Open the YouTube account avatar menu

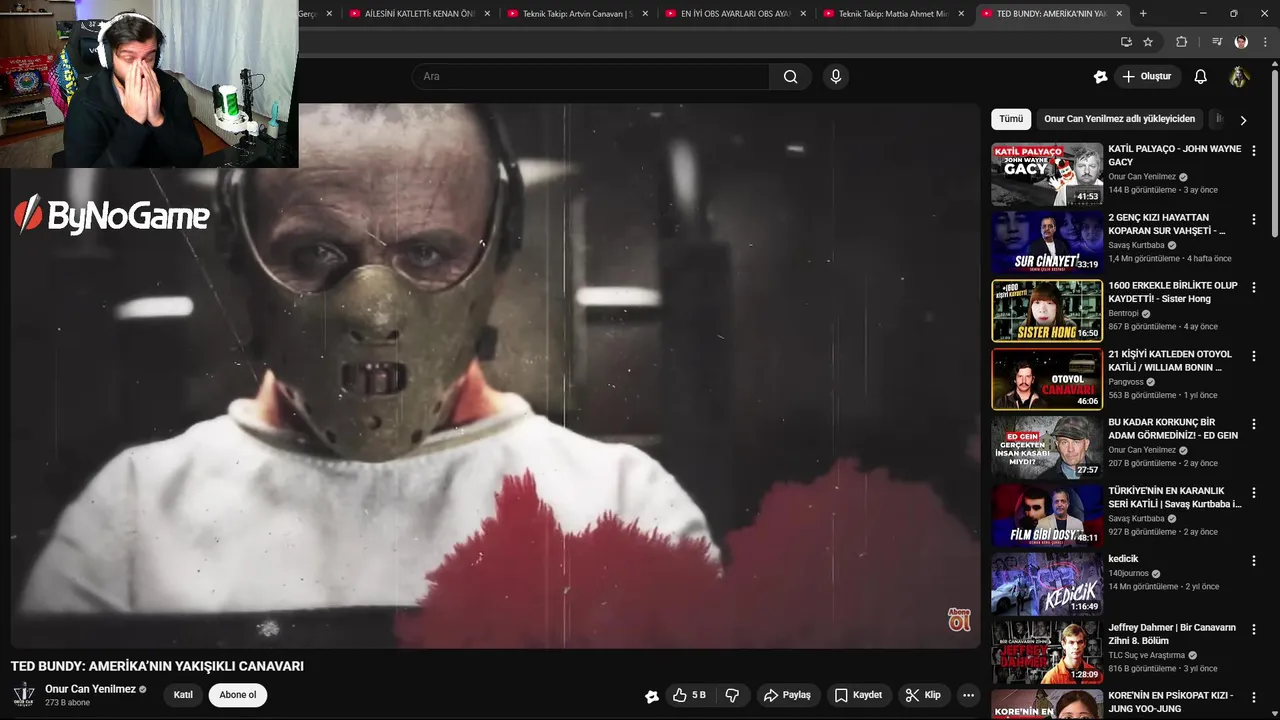1239,77
